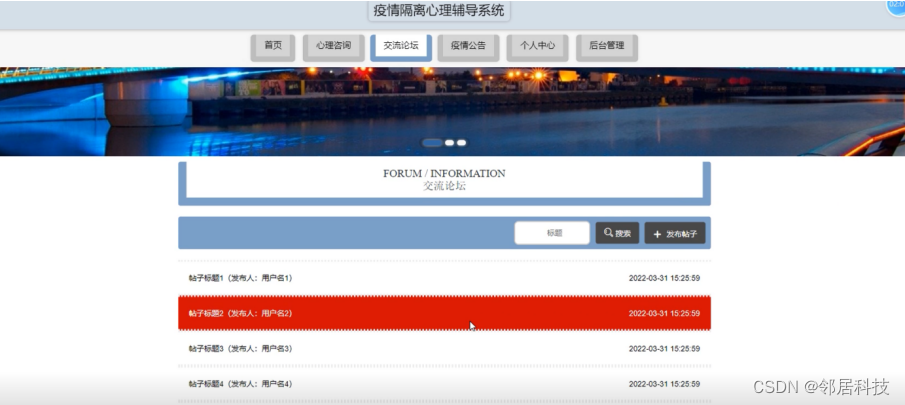
Task: Select the 交流论坛 navigation tab
Action: 401,46
